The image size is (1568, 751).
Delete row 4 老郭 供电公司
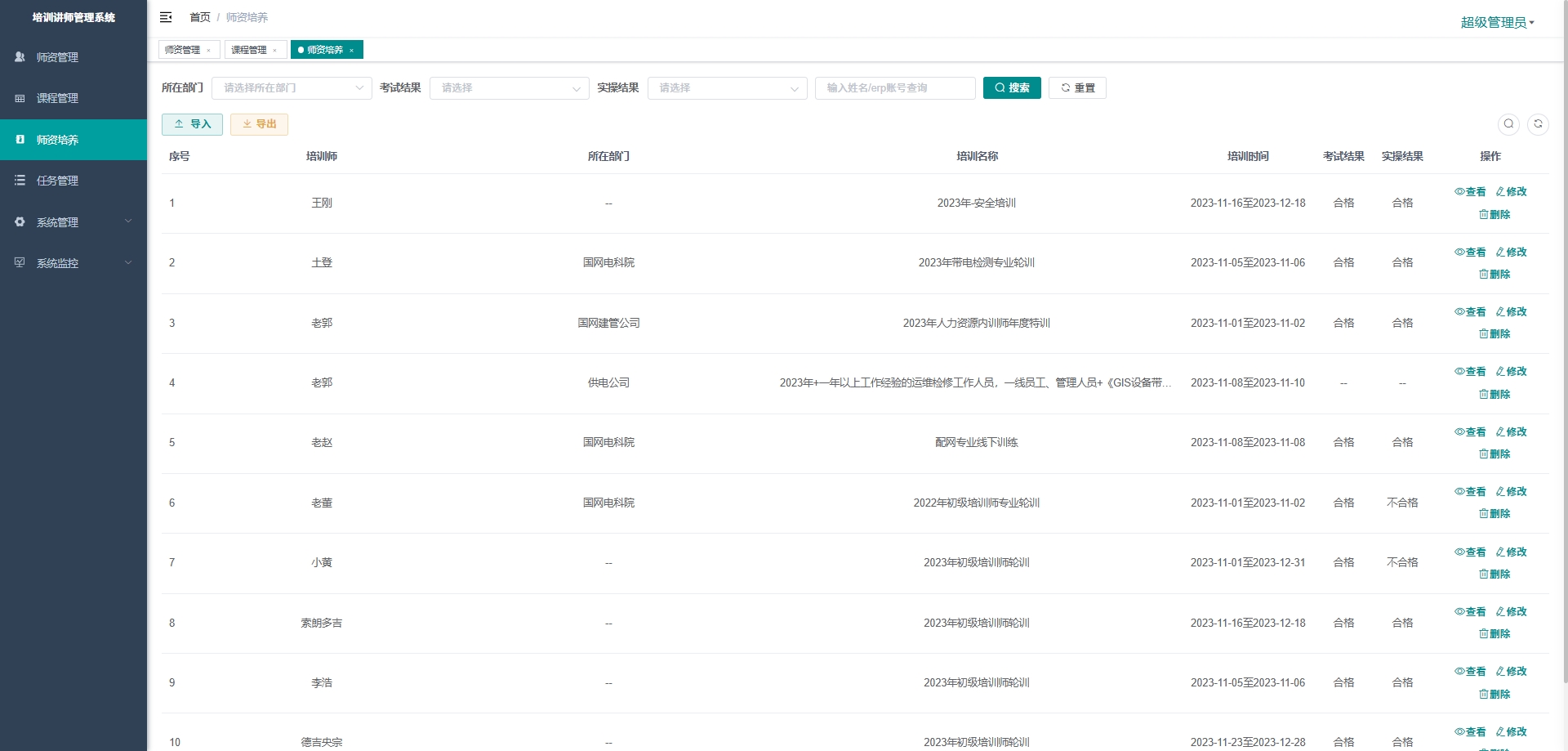1494,395
